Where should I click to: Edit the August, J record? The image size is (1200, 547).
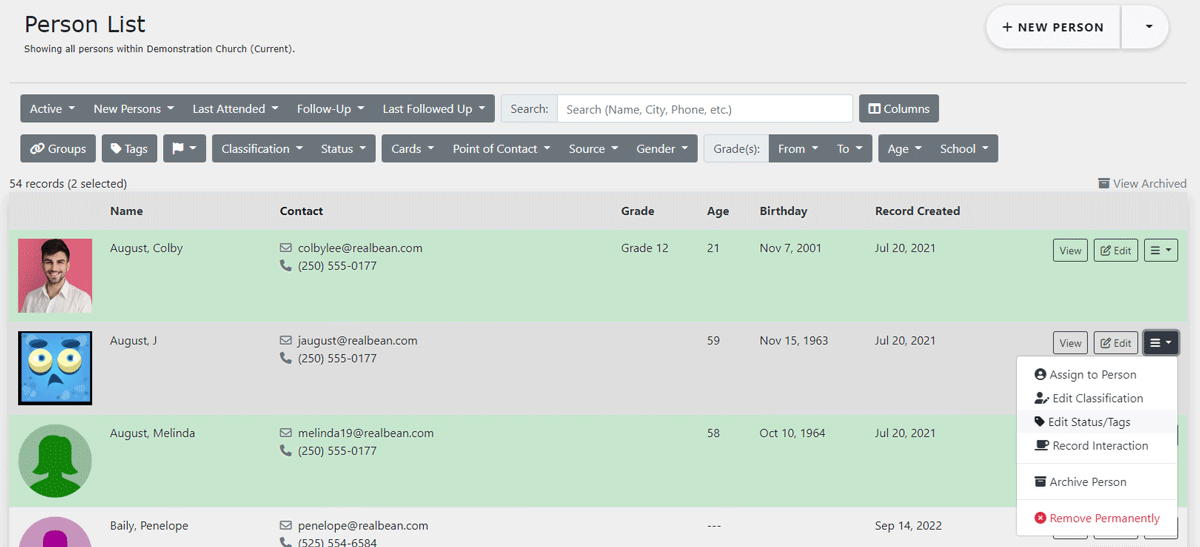(1116, 343)
